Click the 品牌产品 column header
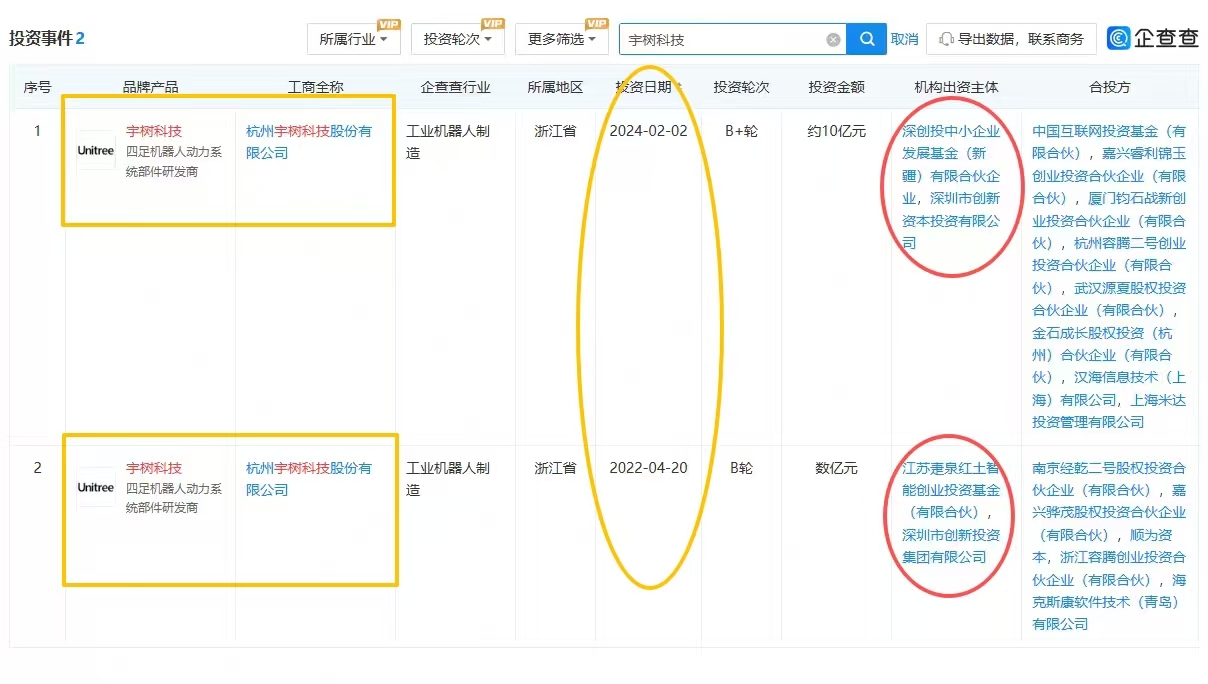The height and width of the screenshot is (684, 1208). pos(151,87)
